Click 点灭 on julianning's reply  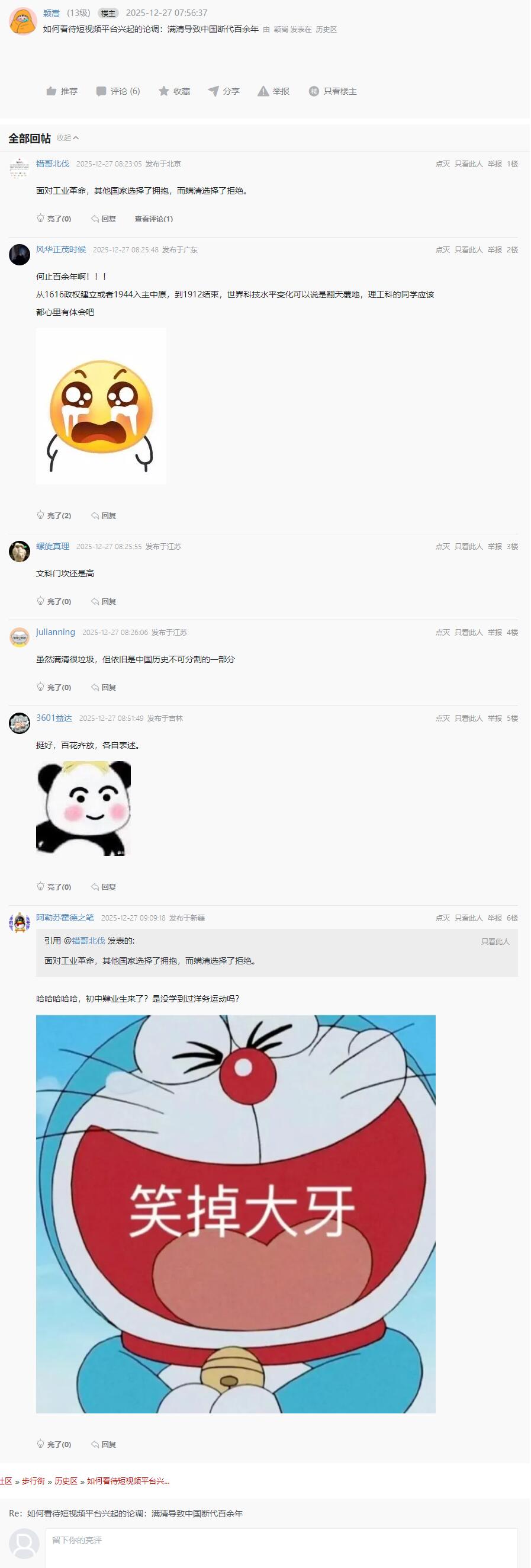click(x=443, y=633)
